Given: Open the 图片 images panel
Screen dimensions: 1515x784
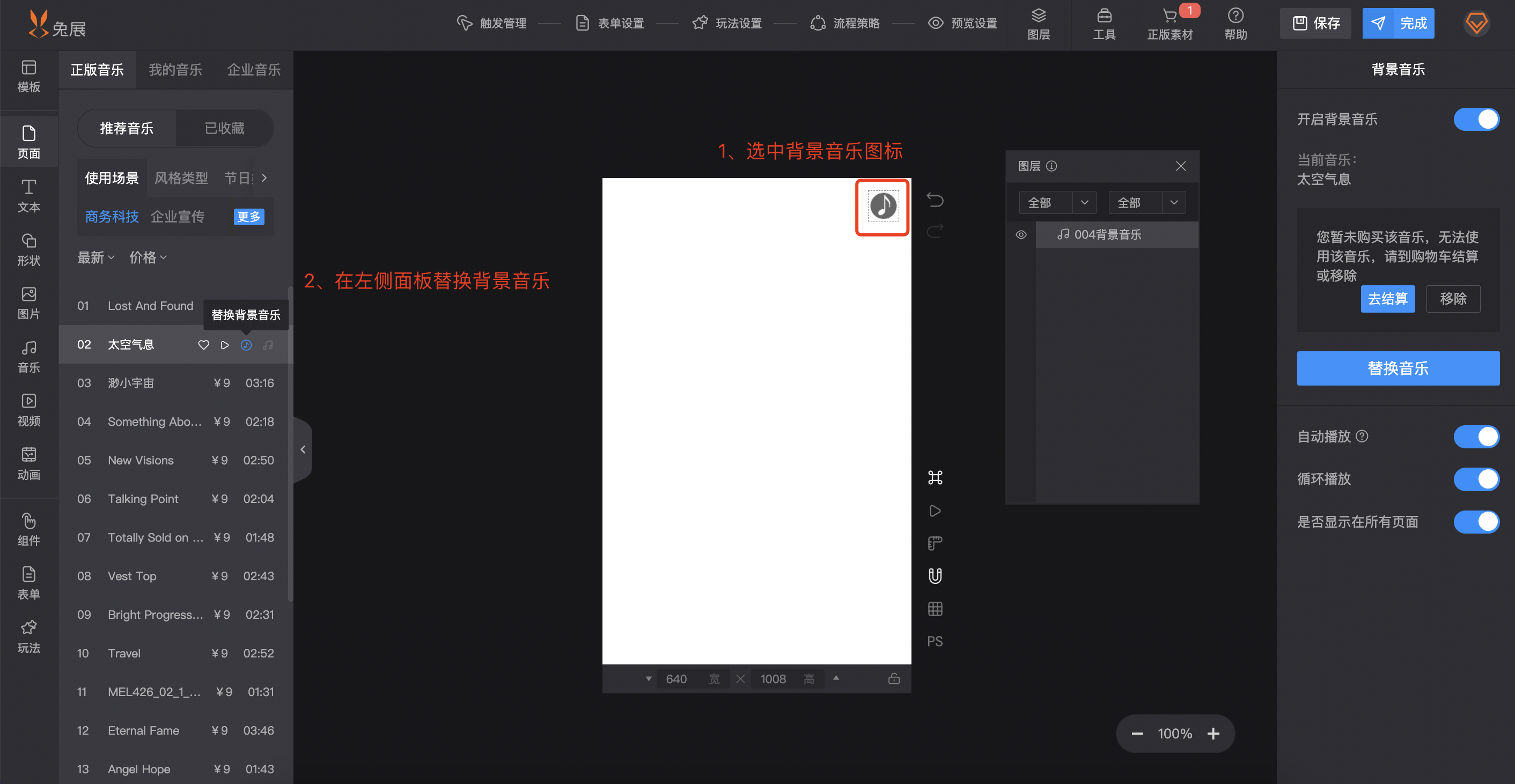Looking at the screenshot, I should (x=29, y=304).
